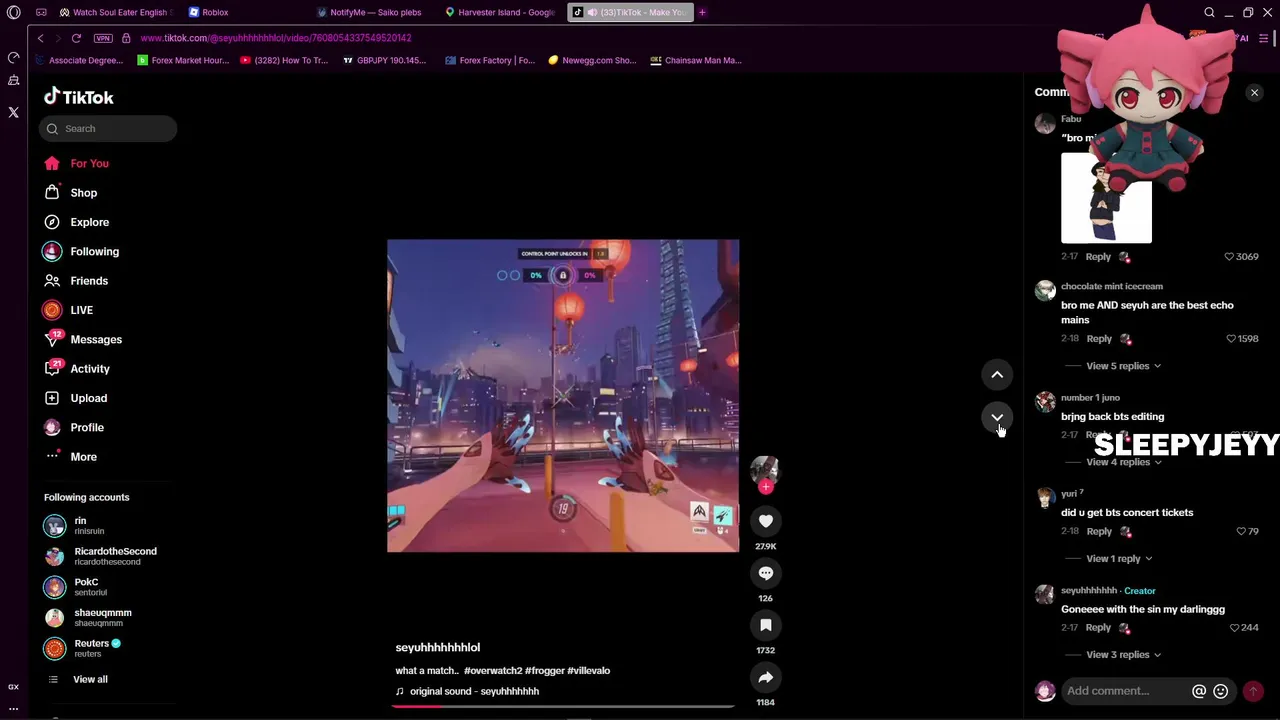1280x720 pixels.
Task: Open comments via the speech bubble icon
Action: pyautogui.click(x=766, y=573)
